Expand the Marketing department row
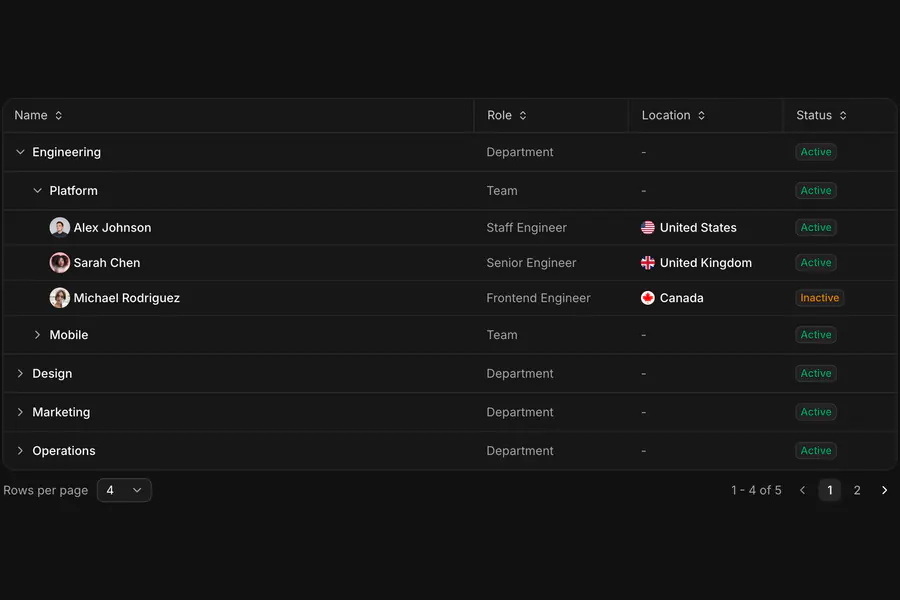 20,412
